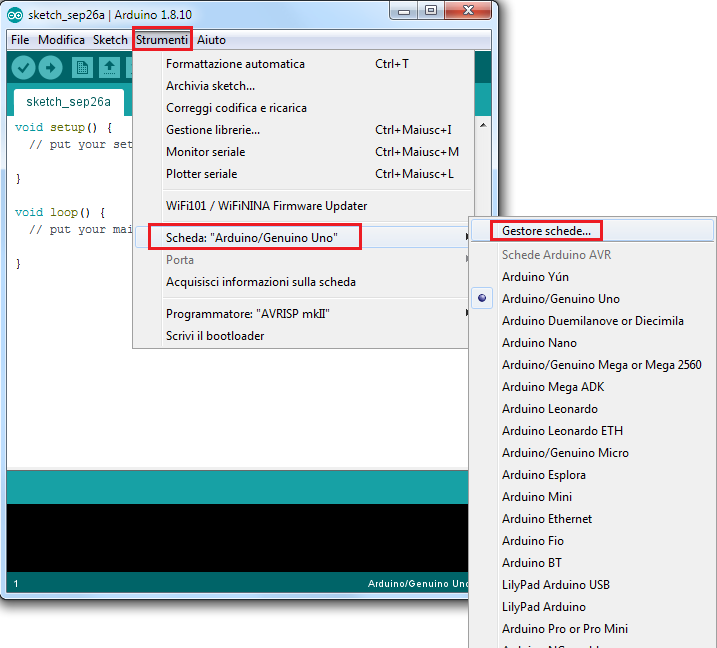Click the Verify checkmark toolbar icon

23,68
